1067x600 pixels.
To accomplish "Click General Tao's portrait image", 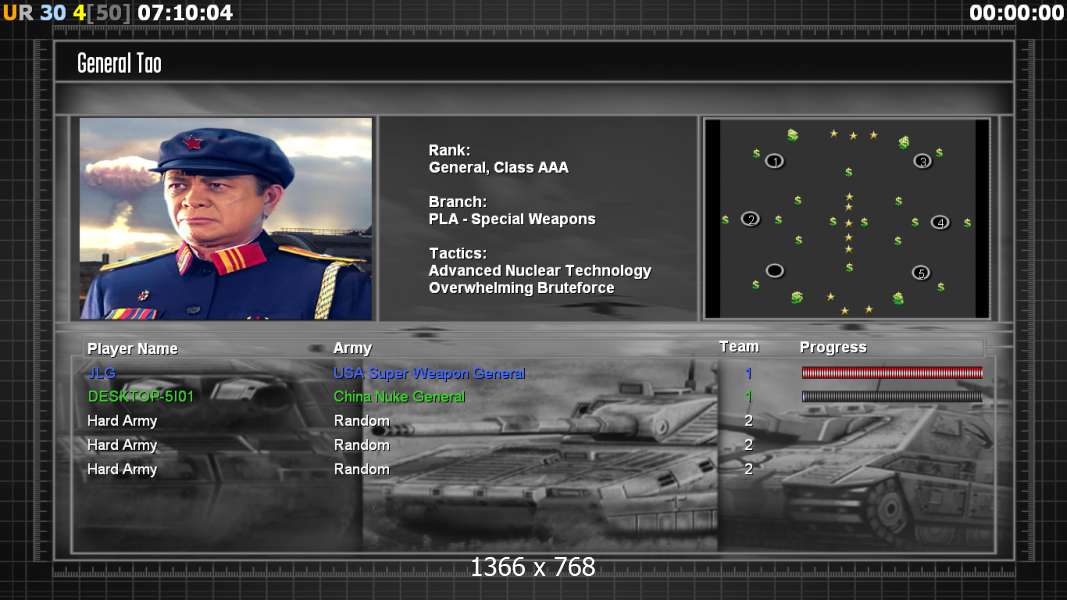I will (226, 218).
